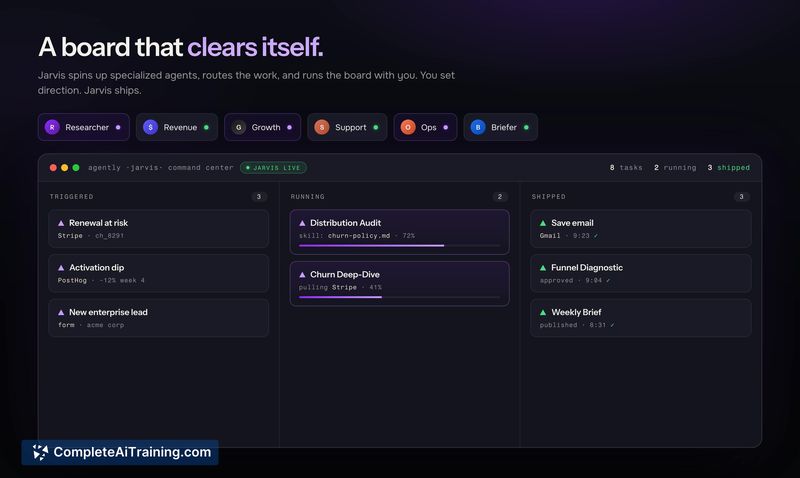Screen dimensions: 800x478
Task: Click the G Growth avatar icon
Action: [x=239, y=127]
